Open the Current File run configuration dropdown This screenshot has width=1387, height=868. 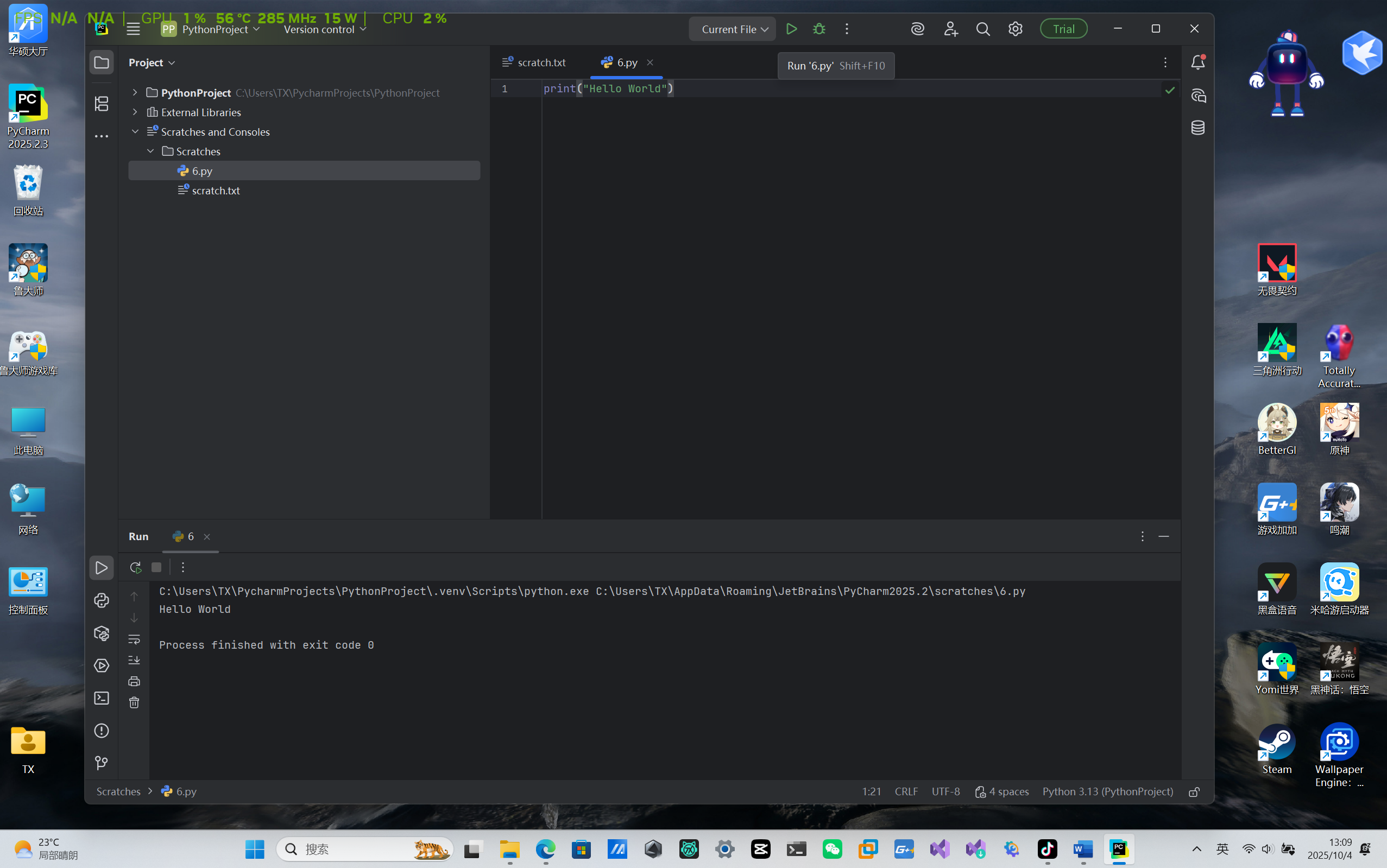tap(732, 28)
